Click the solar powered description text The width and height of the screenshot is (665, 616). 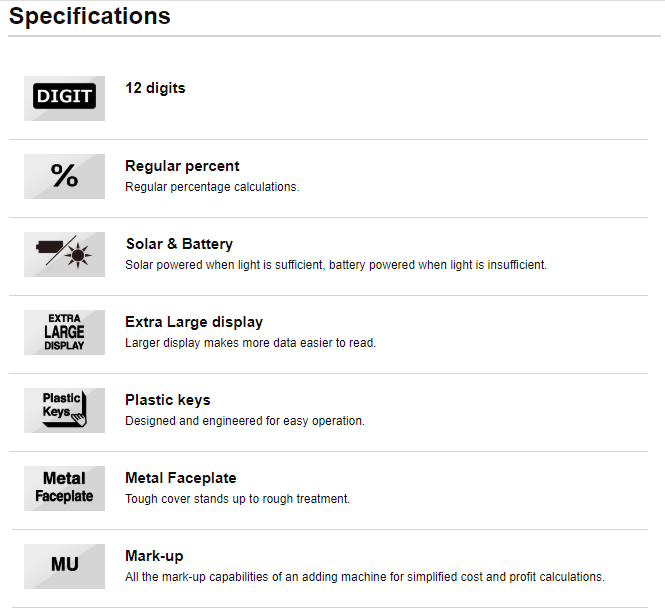click(x=336, y=265)
